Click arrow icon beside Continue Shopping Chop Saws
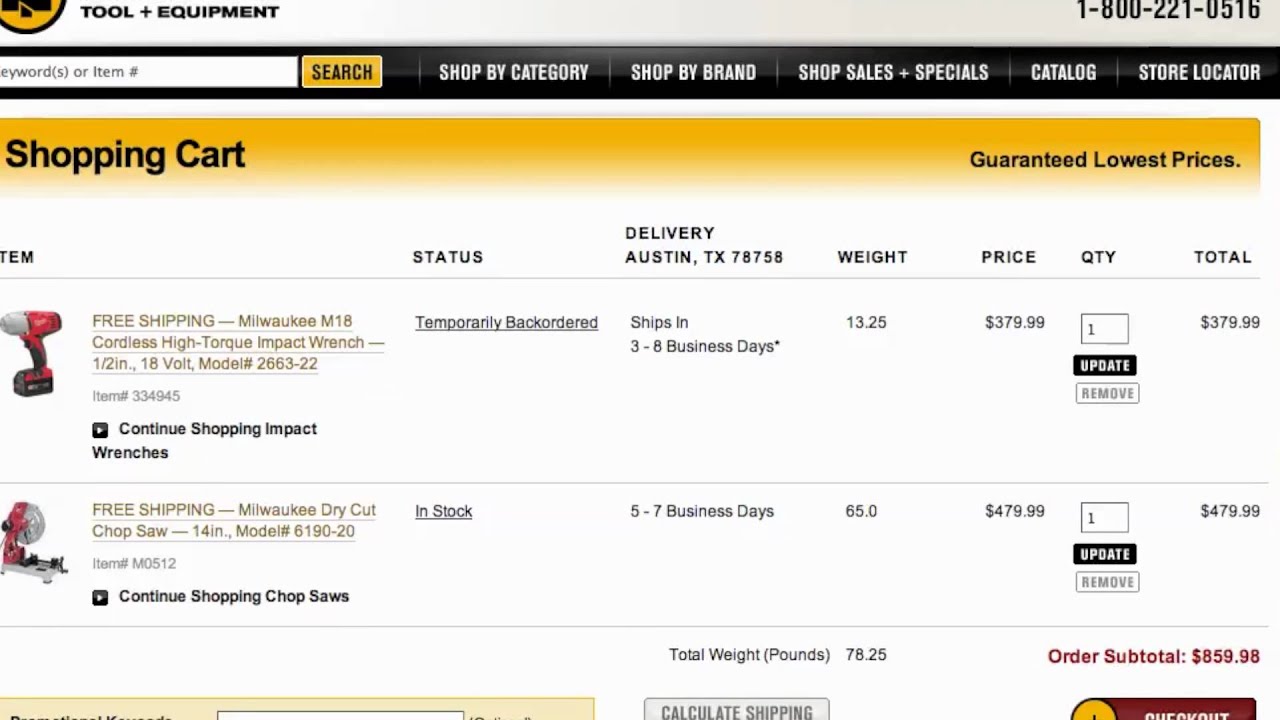 coord(100,597)
